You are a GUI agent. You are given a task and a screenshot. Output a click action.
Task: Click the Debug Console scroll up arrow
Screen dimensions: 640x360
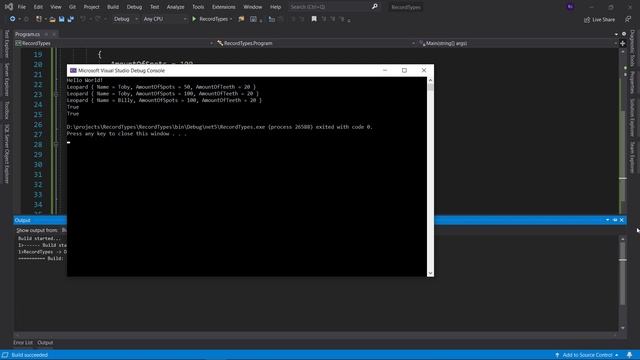point(430,80)
